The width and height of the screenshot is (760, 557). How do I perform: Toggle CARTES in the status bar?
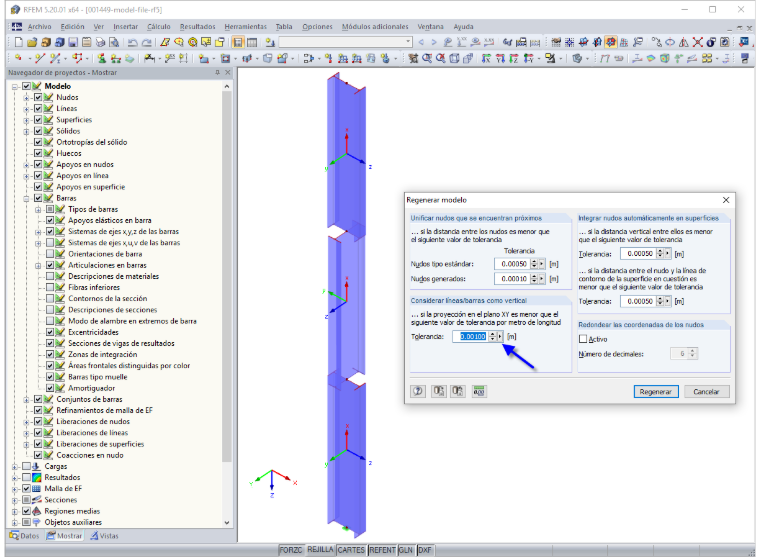click(x=351, y=550)
